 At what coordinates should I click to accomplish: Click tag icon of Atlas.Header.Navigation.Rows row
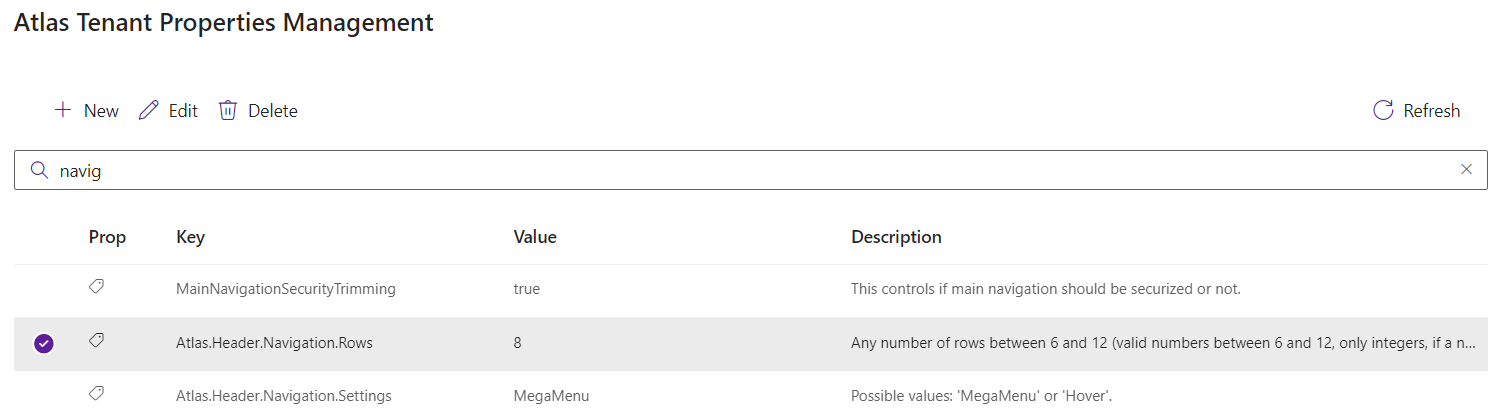coord(96,341)
